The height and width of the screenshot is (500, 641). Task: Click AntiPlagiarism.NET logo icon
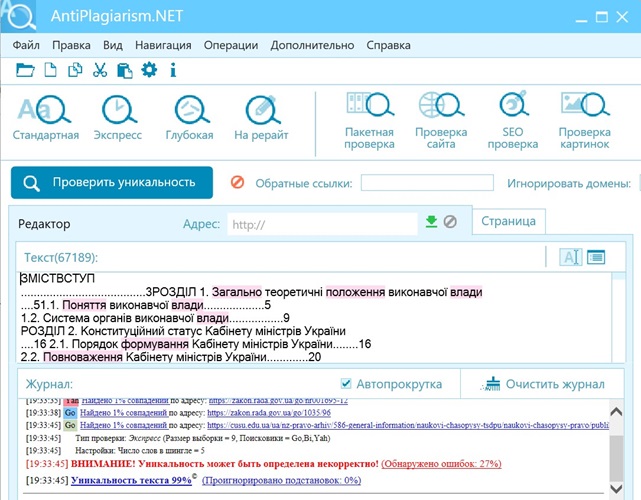19,16
